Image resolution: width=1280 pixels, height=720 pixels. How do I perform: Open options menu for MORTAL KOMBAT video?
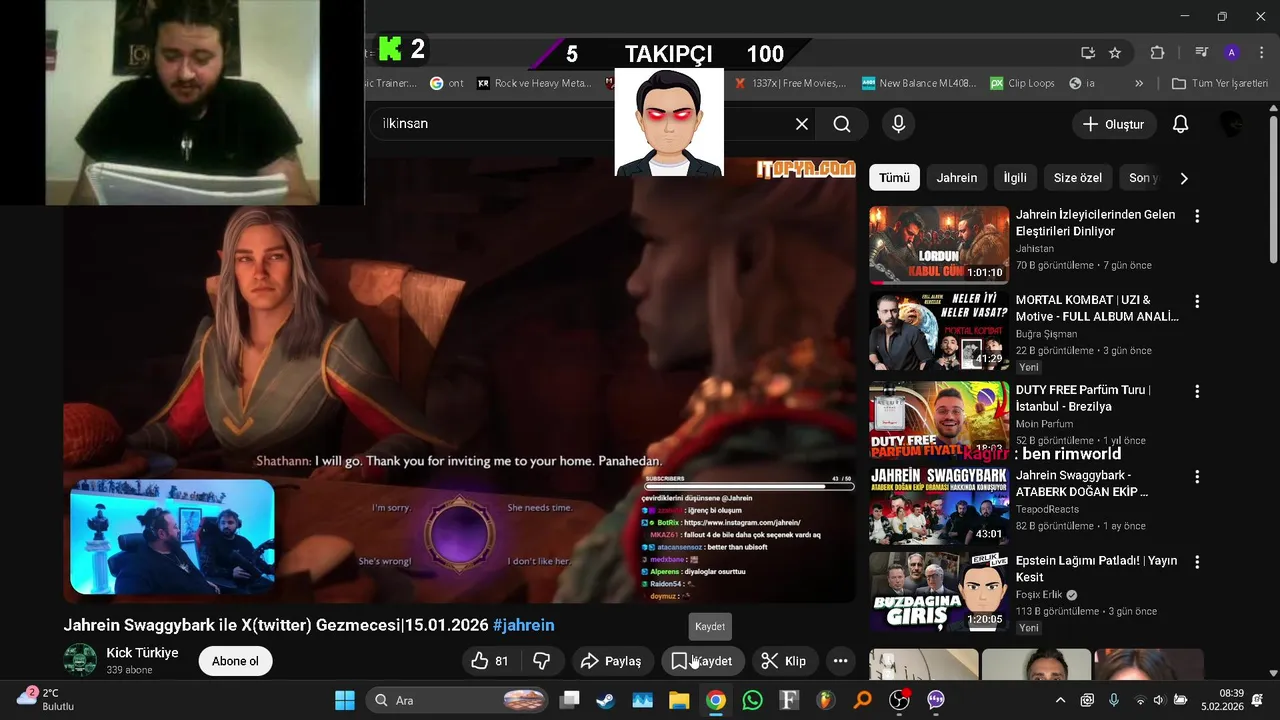tap(1196, 301)
